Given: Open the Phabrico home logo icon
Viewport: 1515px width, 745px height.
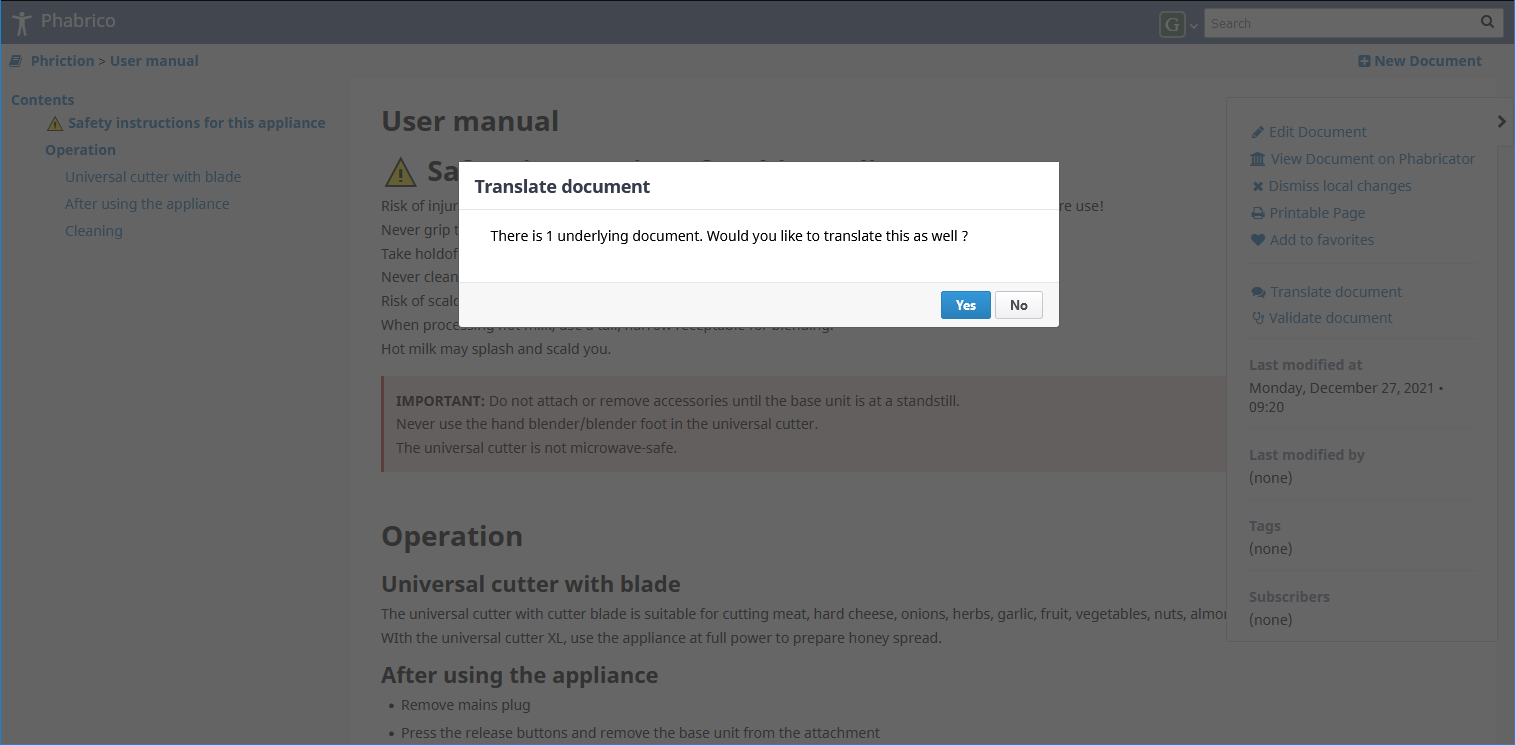Looking at the screenshot, I should tap(21, 23).
